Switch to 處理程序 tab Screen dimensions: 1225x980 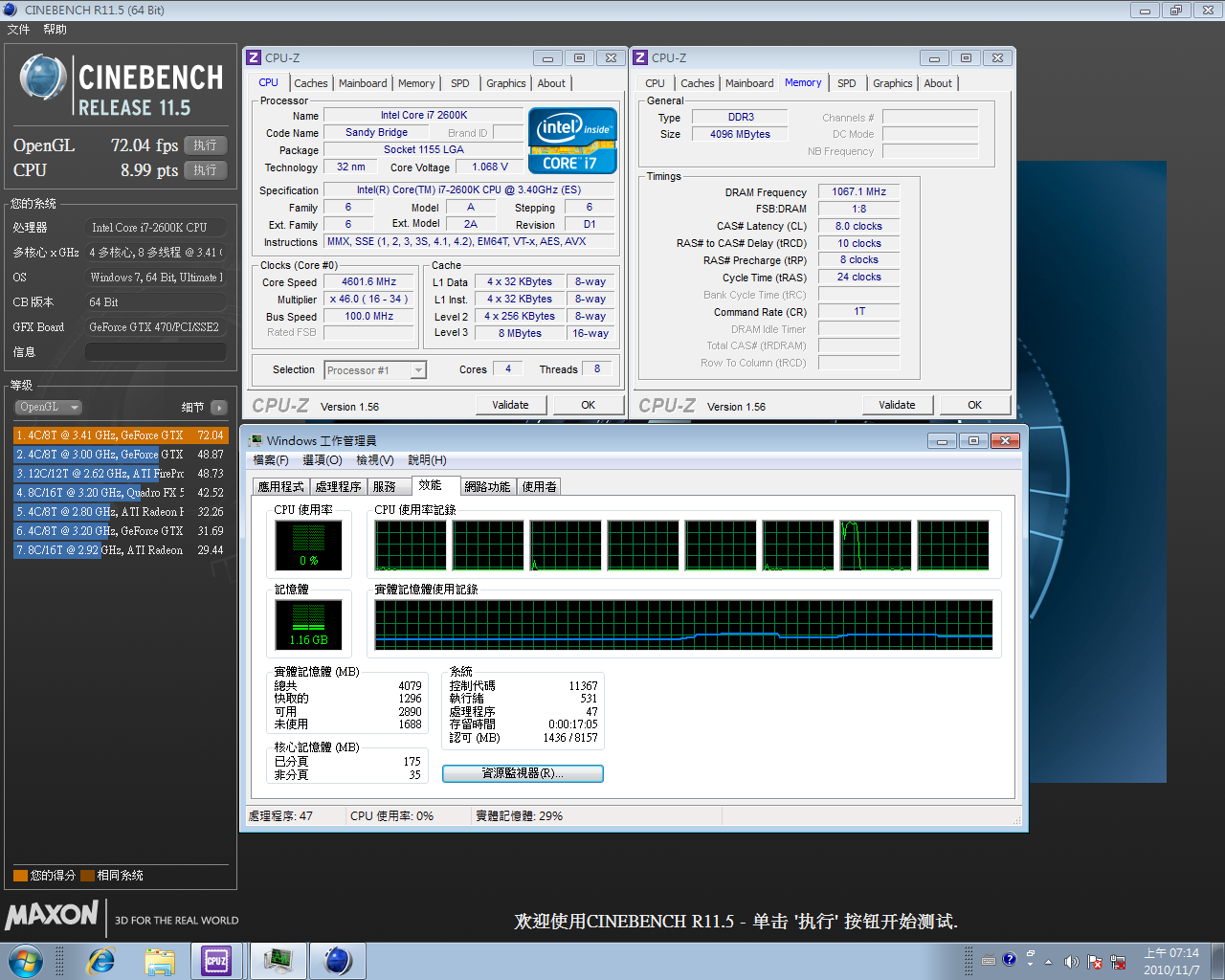point(339,487)
